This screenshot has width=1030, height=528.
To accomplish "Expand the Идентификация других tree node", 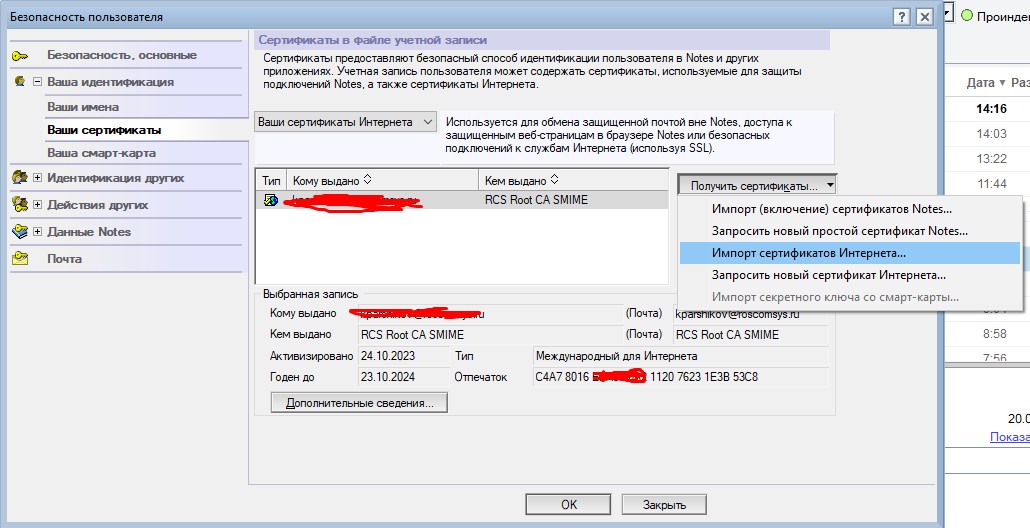I will [x=37, y=178].
